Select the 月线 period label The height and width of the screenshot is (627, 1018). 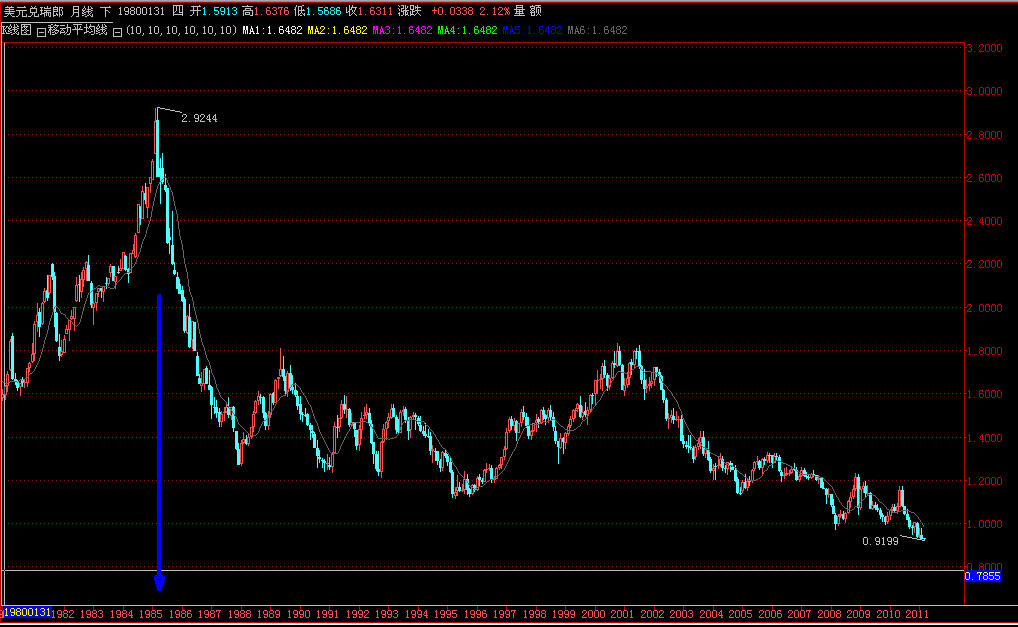[x=82, y=11]
